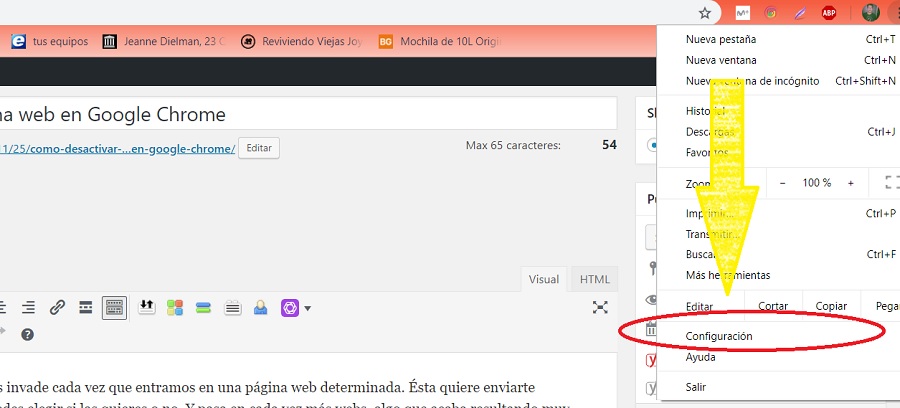
Task: Open the 'tus equipos' bookmark
Action: point(49,41)
